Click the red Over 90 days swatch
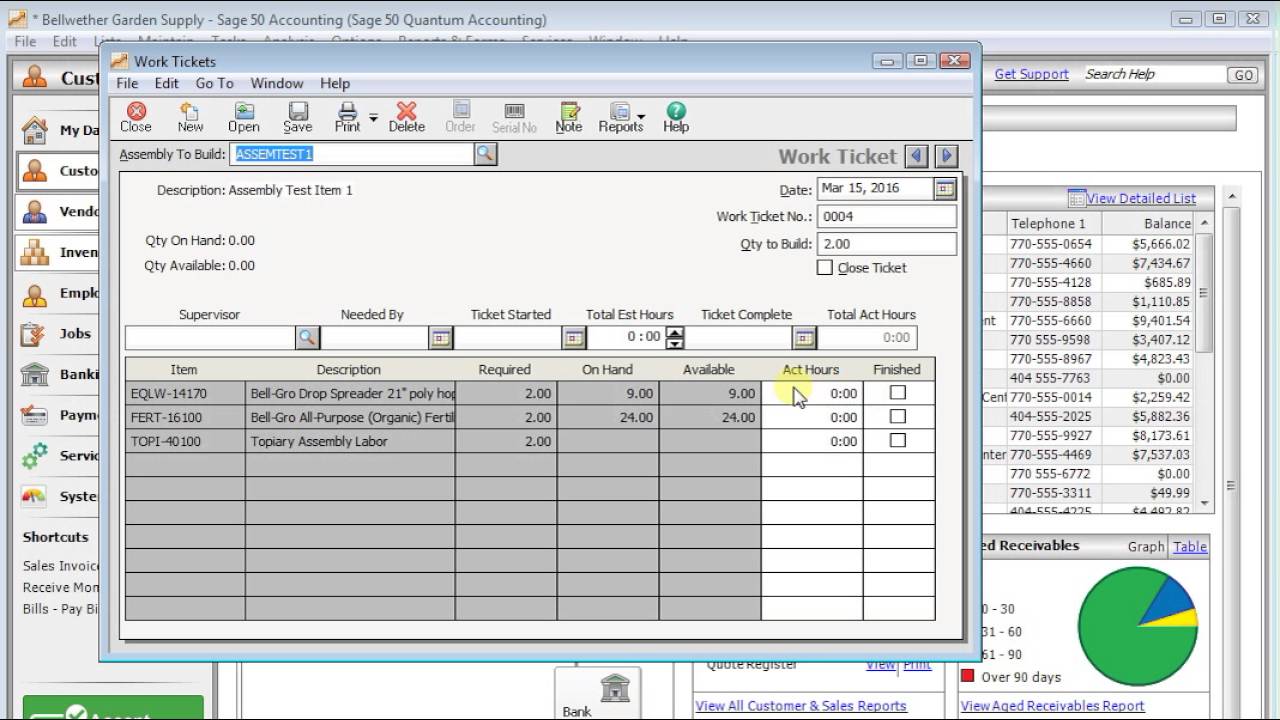 pos(967,676)
